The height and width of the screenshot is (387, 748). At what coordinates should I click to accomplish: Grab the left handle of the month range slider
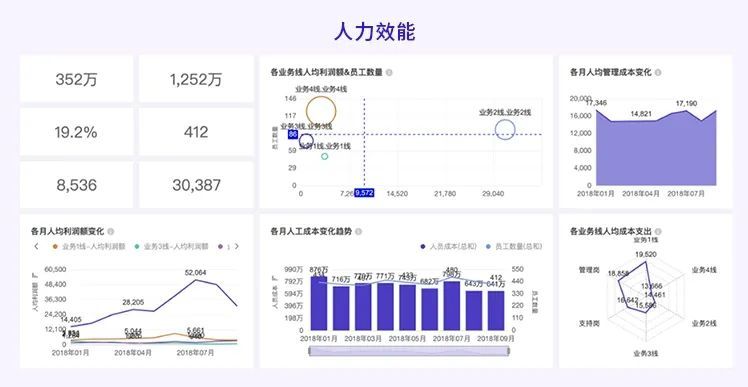[311, 351]
